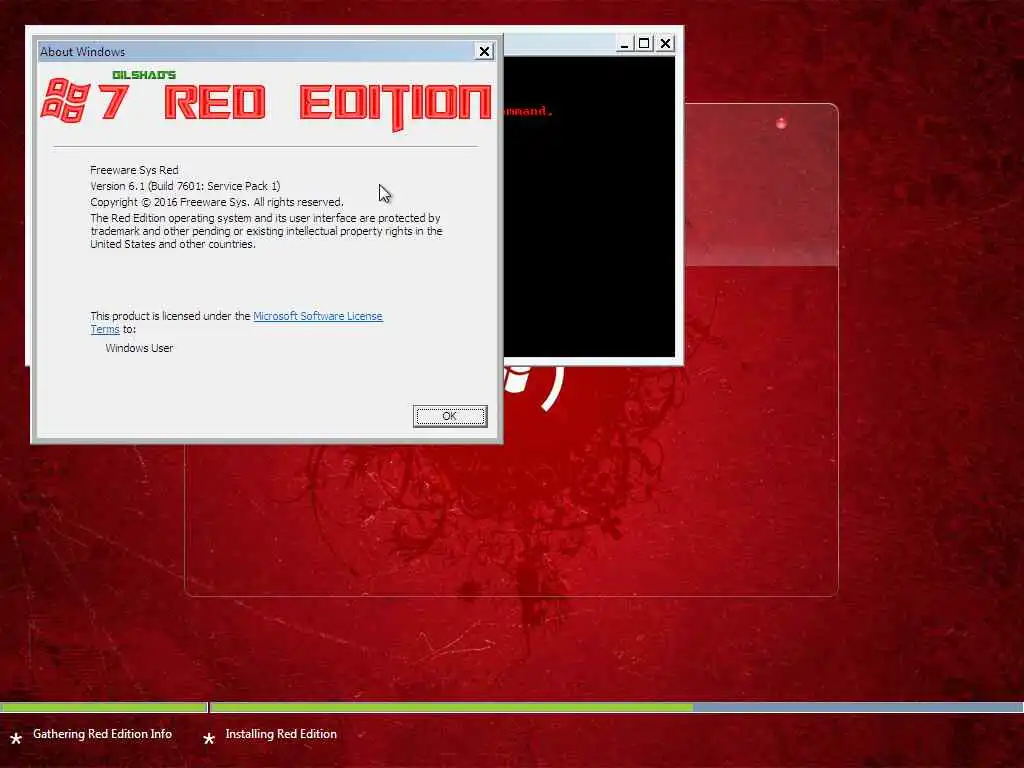This screenshot has height=768, width=1024.
Task: Click the 'Copyright © 2016 Freeware Sys' line
Action: pyautogui.click(x=217, y=202)
